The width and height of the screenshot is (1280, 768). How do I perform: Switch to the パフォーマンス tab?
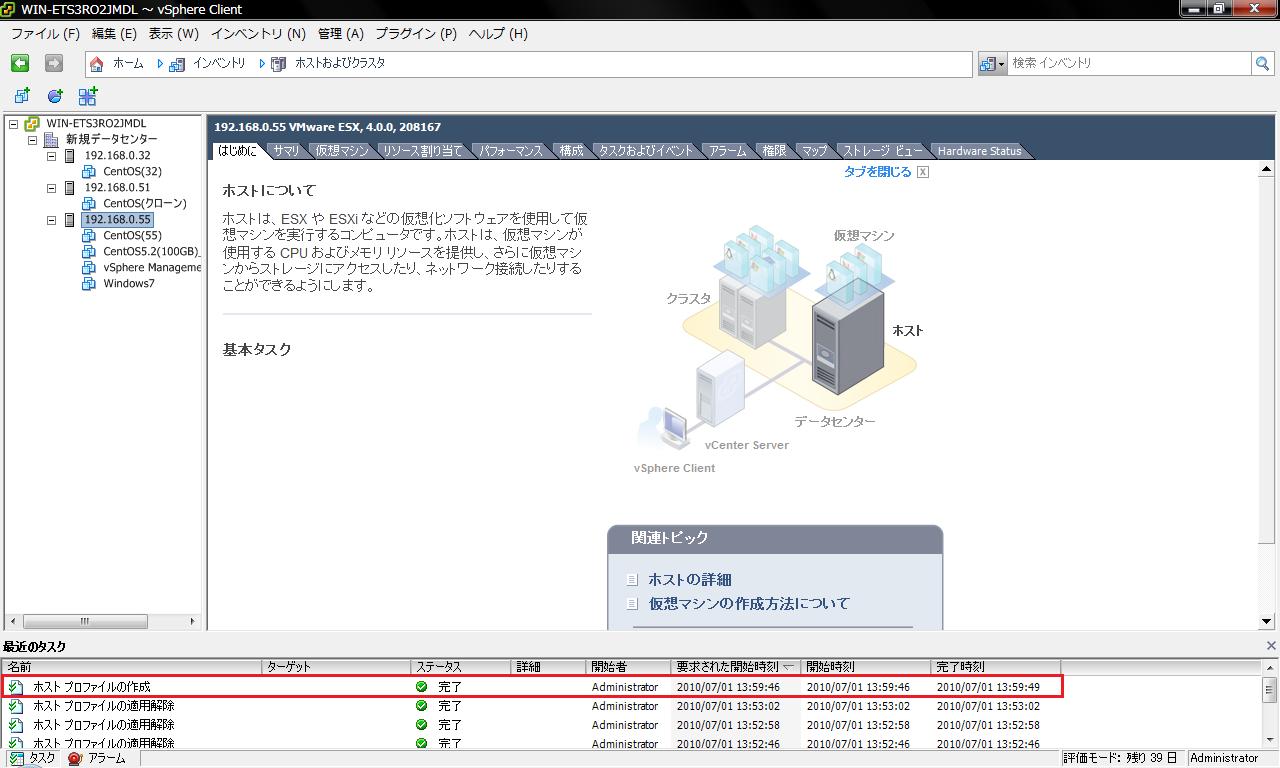pyautogui.click(x=510, y=151)
